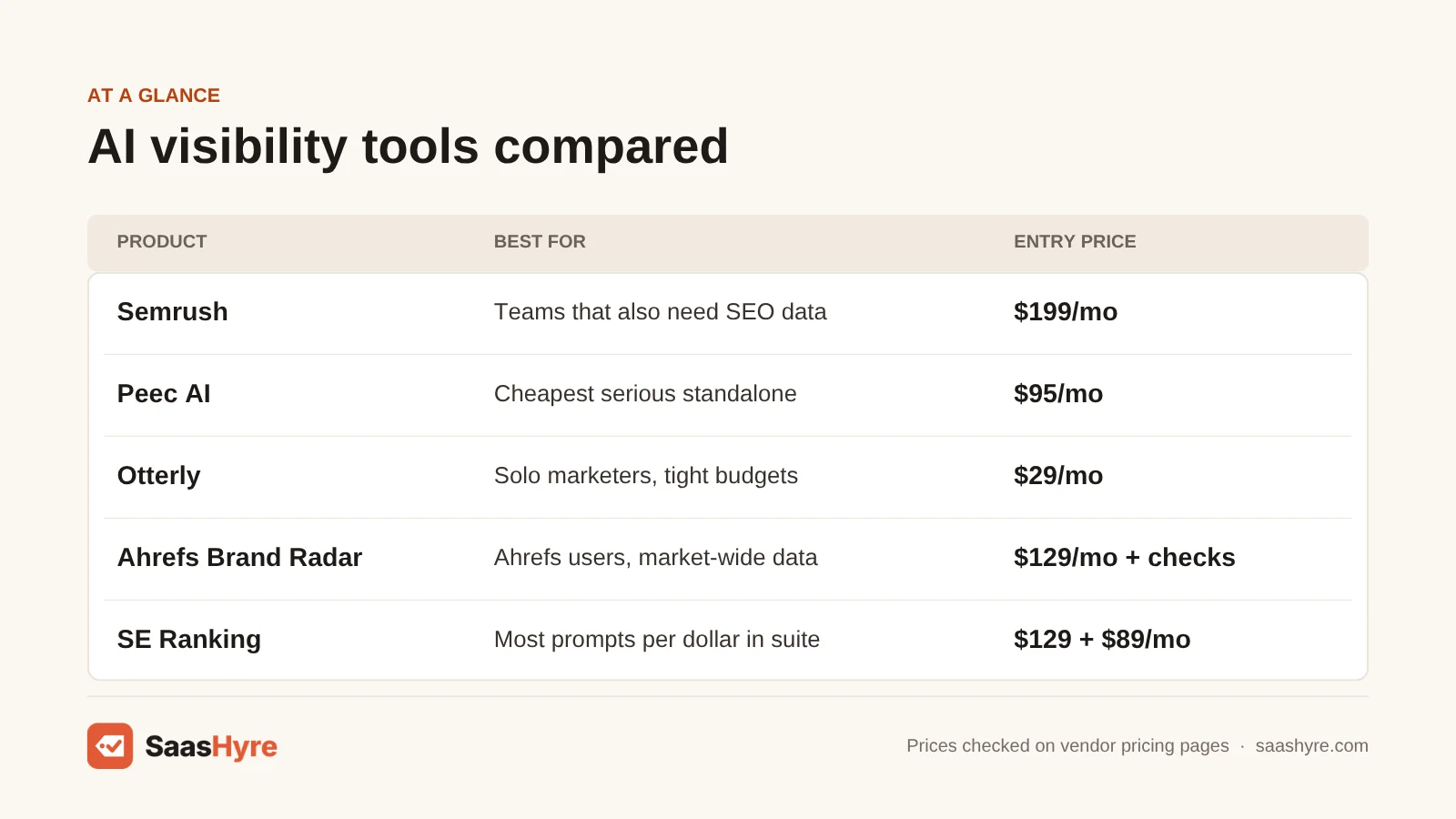Click 'Most prompts per dollar in suite'
The image size is (1456, 819).
[x=657, y=639]
